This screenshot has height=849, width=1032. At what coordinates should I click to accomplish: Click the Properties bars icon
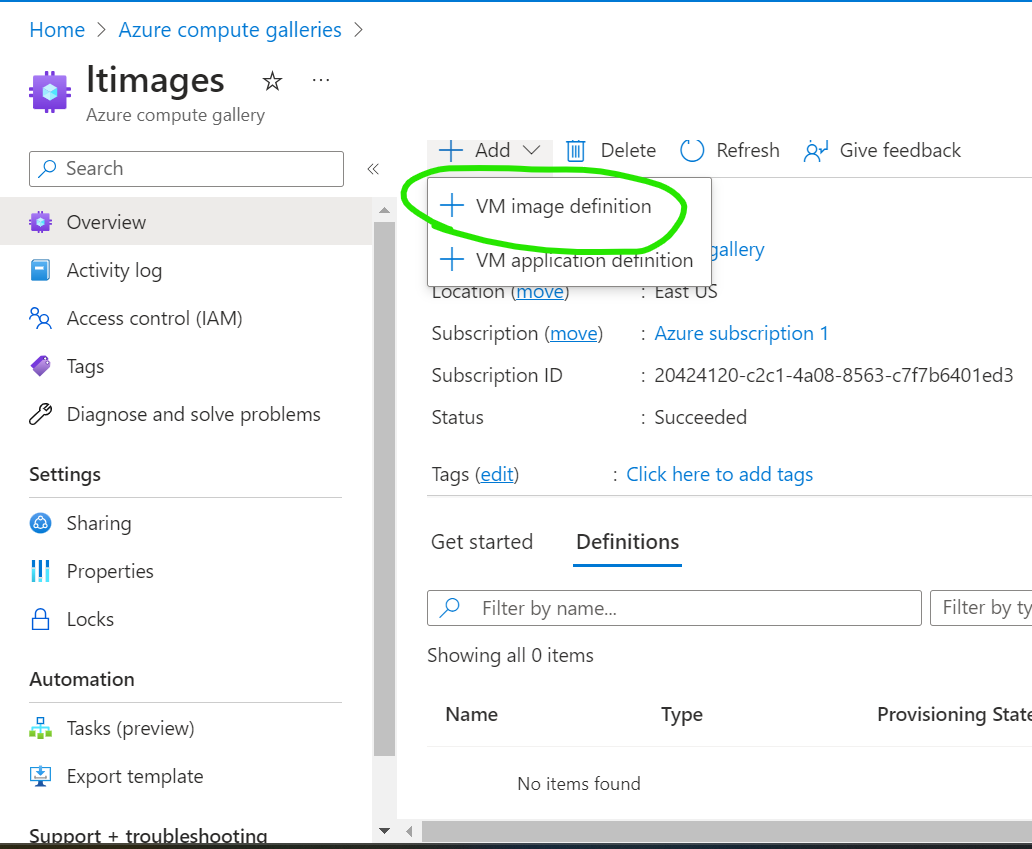point(41,571)
